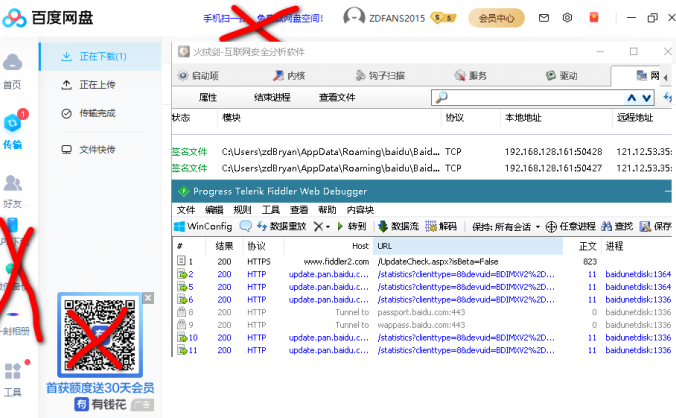
Task: Switch to 服务 tab in 火绒剑
Action: 471,76
